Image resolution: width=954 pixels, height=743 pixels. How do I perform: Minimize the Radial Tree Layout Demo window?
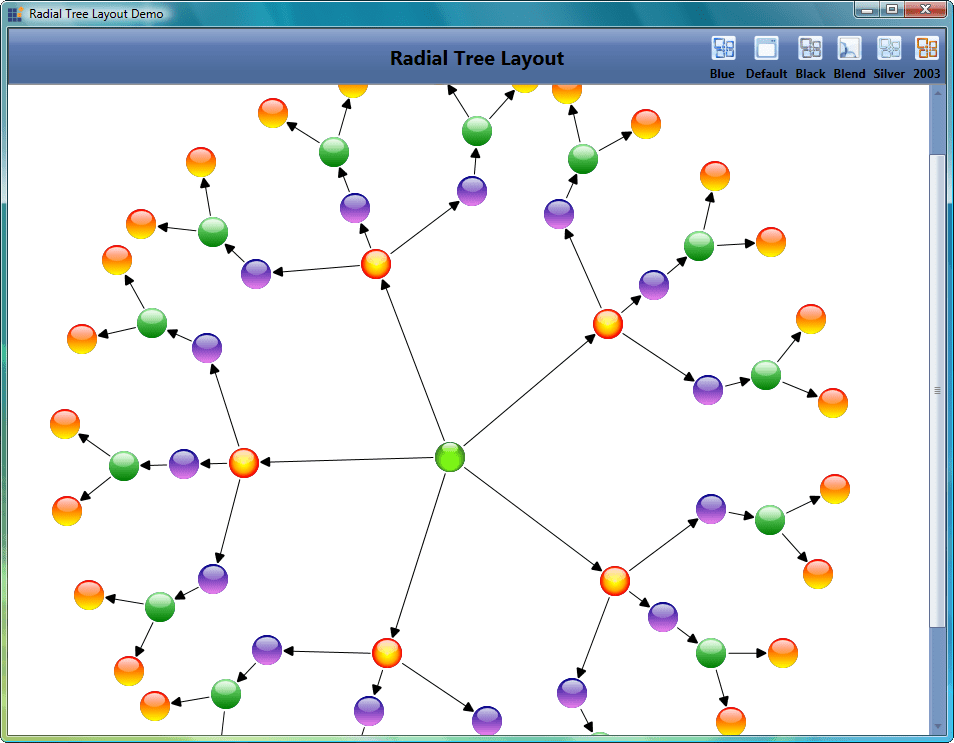[866, 10]
